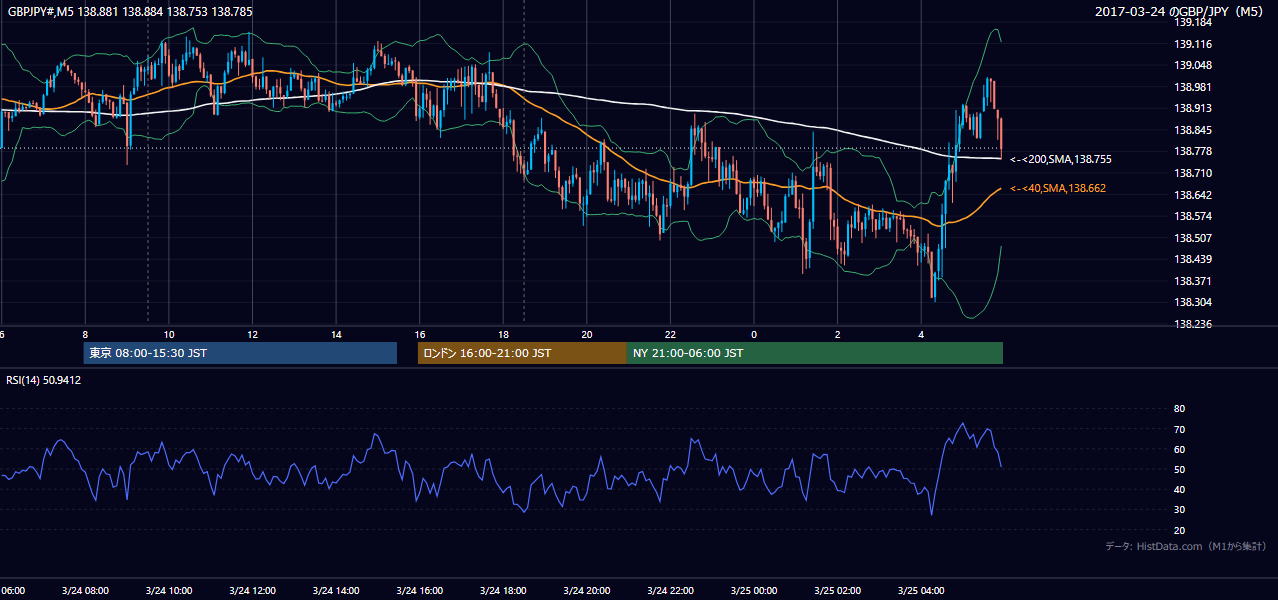Click the RSI(14) 50.9412 indicator label

click(44, 380)
